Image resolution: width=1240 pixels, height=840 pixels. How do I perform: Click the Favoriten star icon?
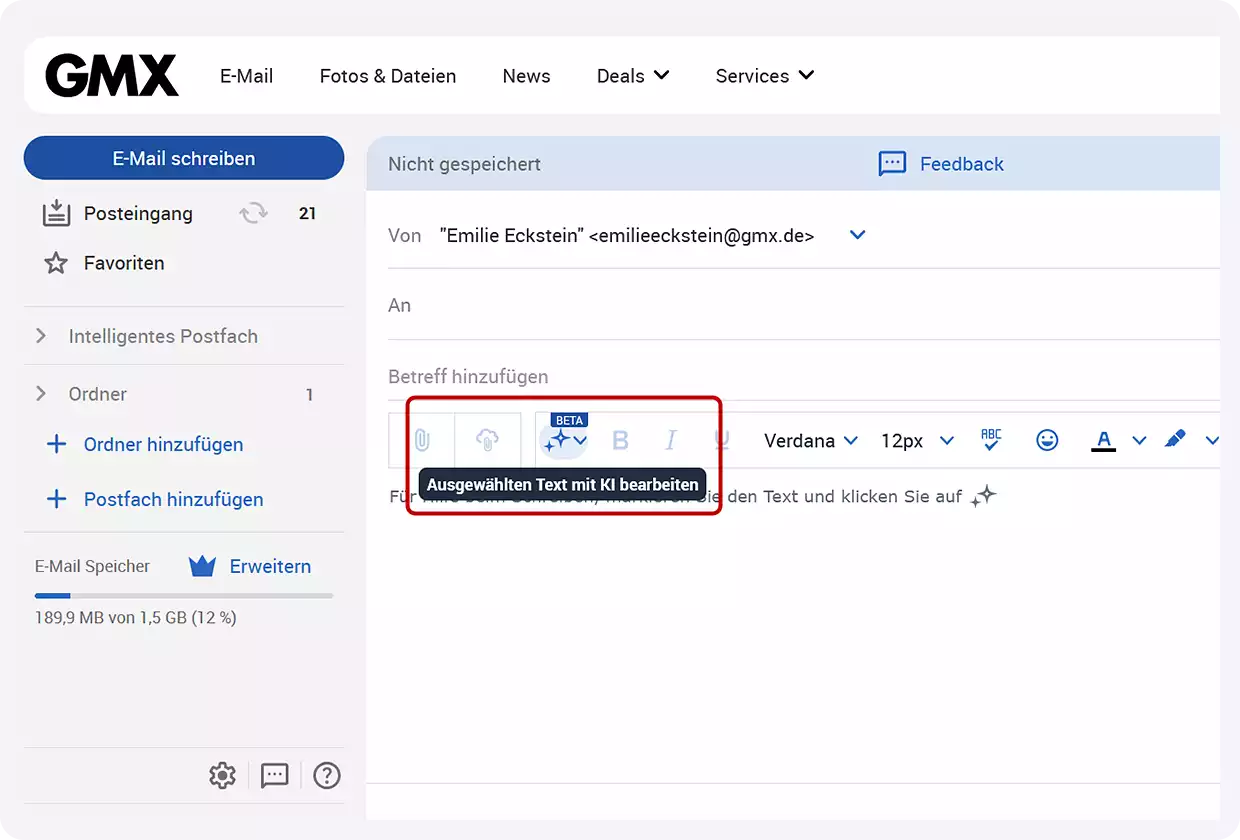click(x=56, y=263)
